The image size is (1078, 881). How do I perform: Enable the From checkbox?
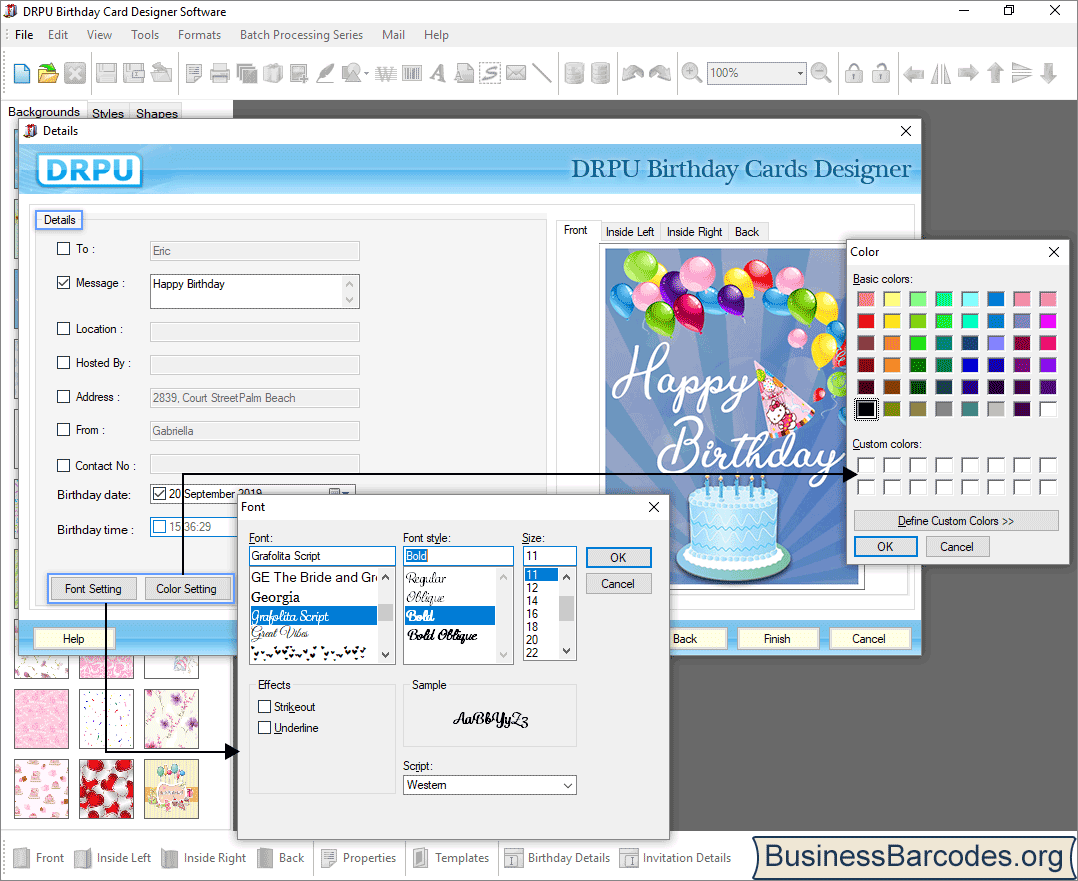(x=63, y=430)
